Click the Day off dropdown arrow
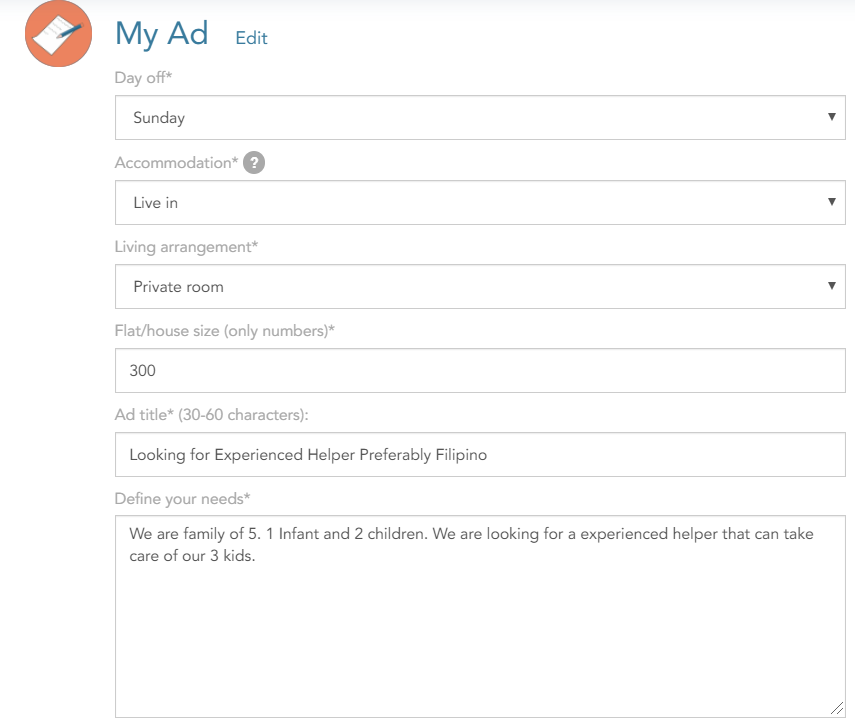The width and height of the screenshot is (855, 726). click(x=832, y=117)
